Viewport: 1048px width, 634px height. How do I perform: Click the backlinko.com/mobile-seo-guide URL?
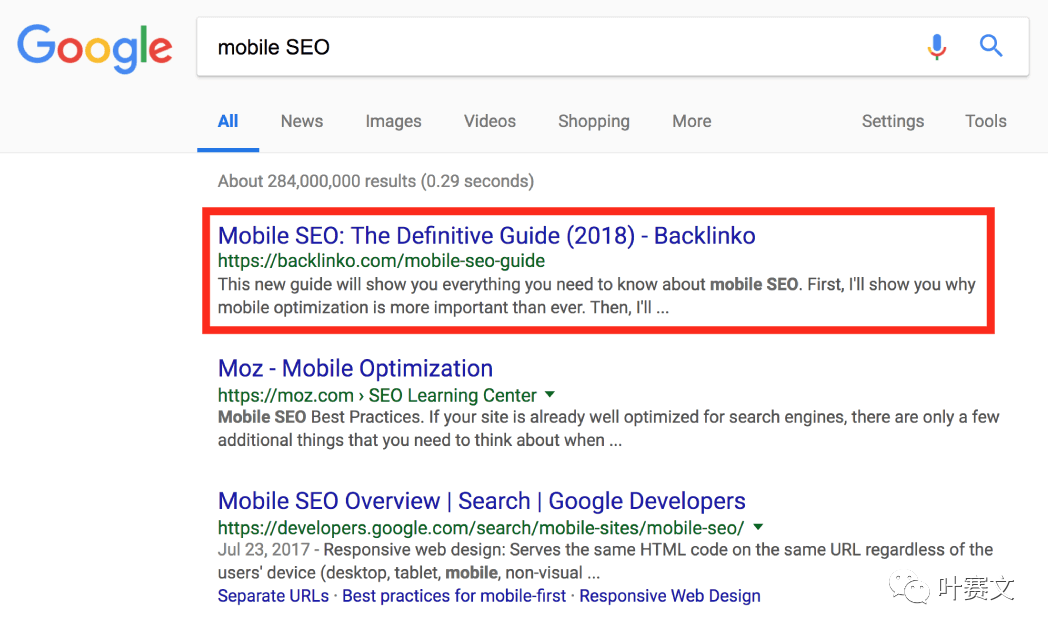[381, 261]
